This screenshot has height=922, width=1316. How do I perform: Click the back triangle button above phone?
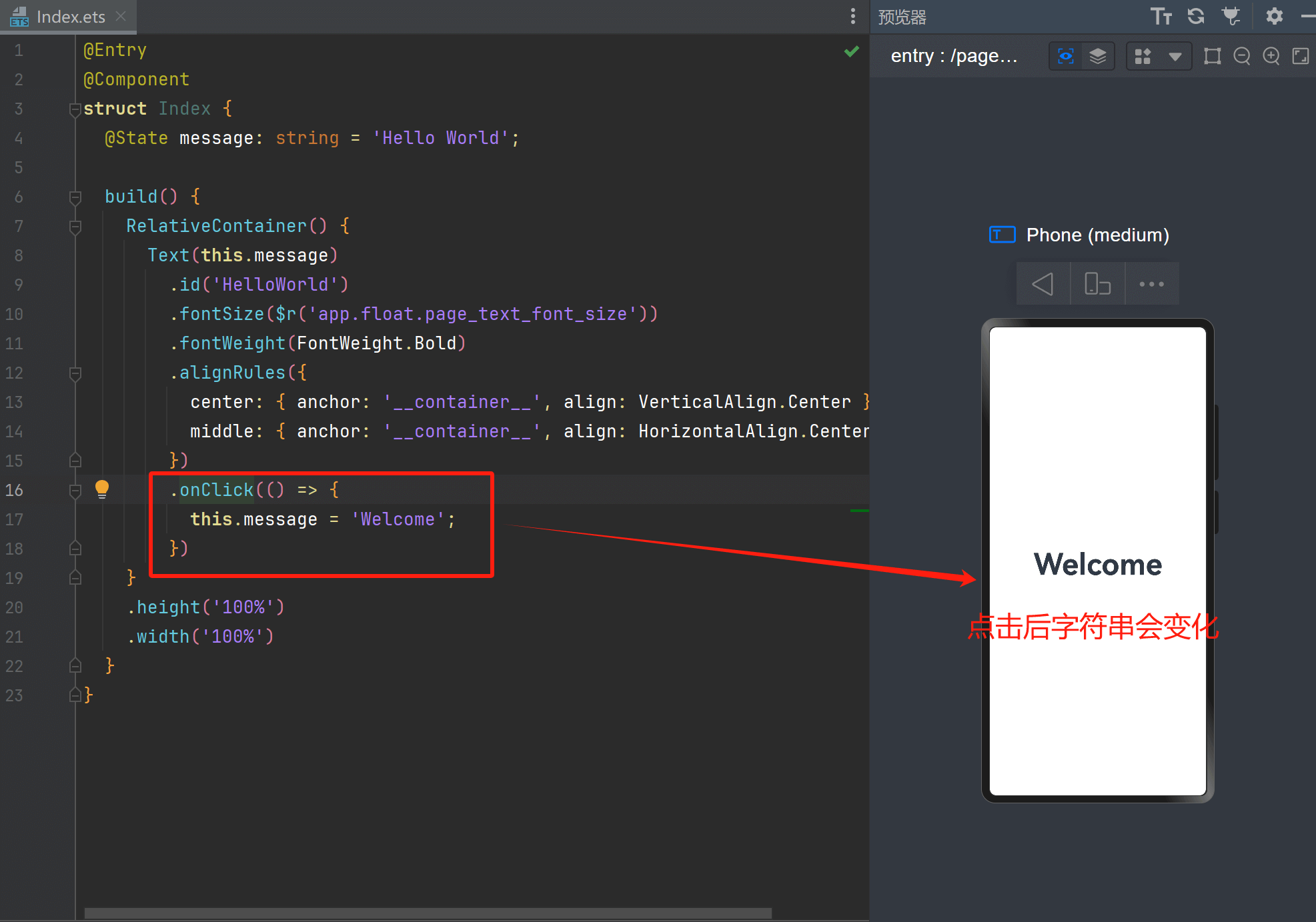[1043, 284]
